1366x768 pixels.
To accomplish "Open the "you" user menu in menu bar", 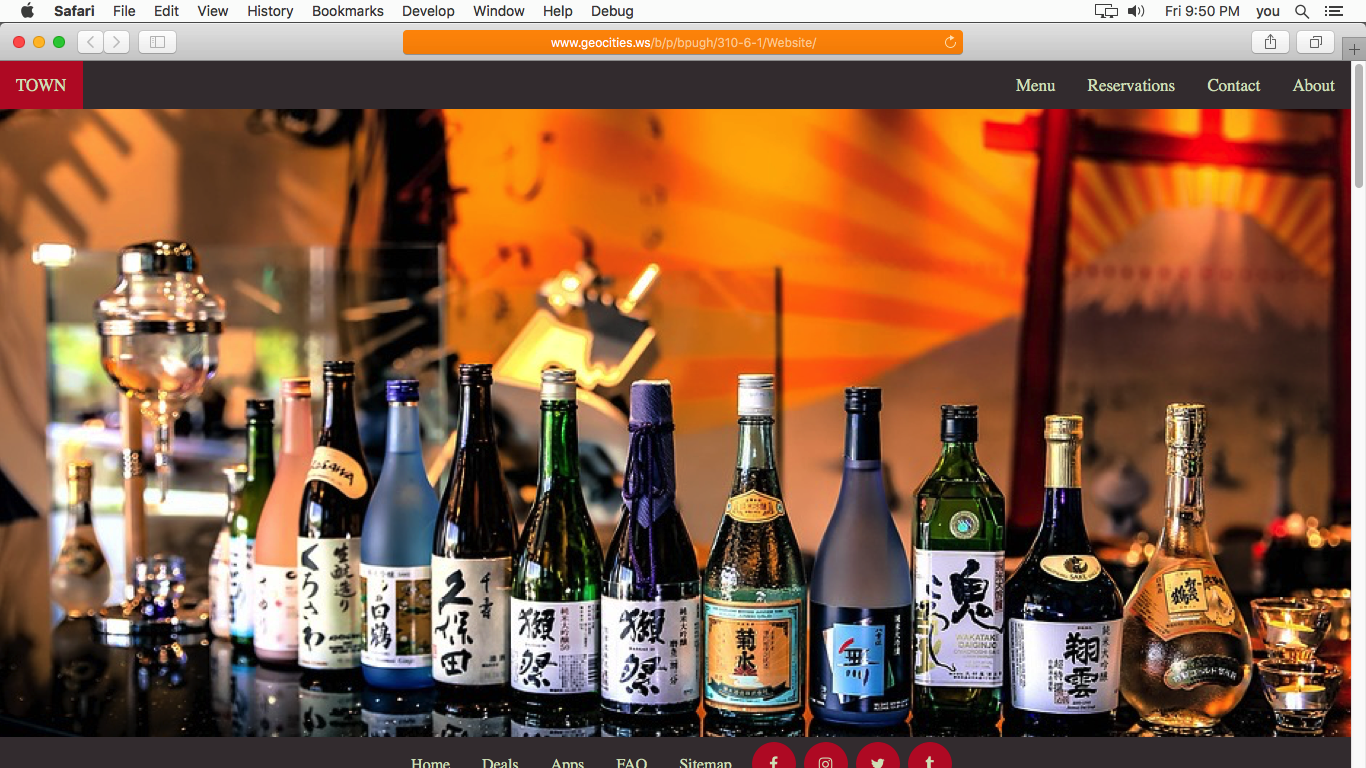I will [1268, 11].
